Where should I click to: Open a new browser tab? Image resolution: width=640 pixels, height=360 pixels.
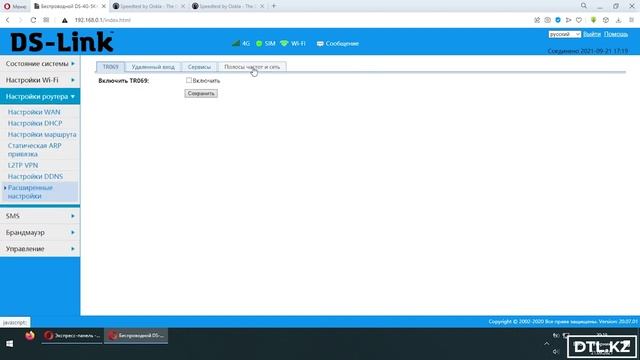point(274,6)
